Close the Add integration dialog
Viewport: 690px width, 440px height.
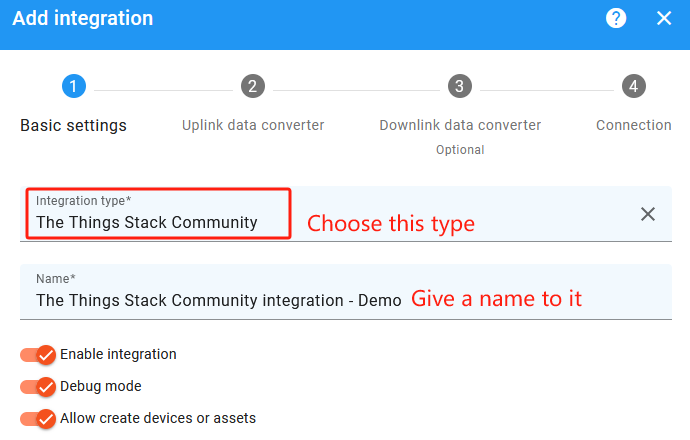664,18
